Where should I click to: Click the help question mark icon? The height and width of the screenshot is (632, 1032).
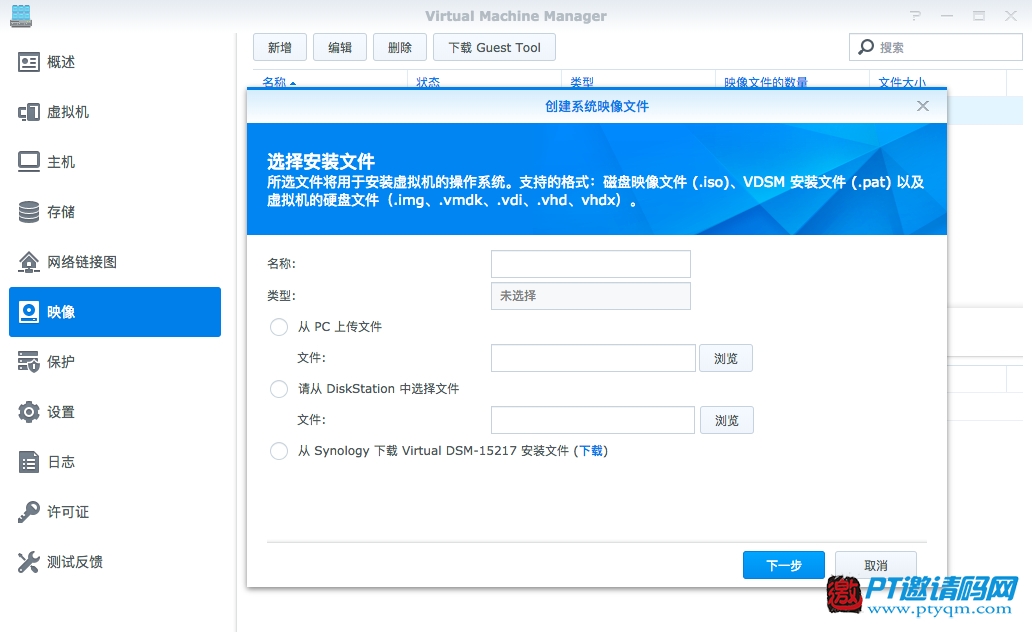coord(915,15)
